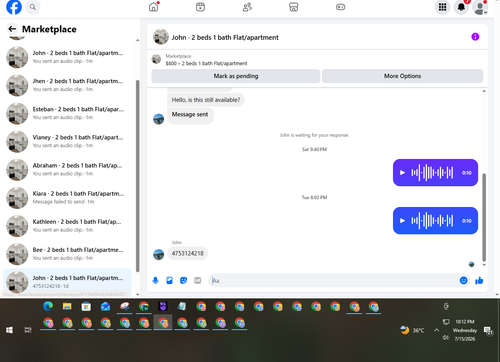Open Microsoft Store from the taskbar
The width and height of the screenshot is (500, 362).
[x=86, y=306]
